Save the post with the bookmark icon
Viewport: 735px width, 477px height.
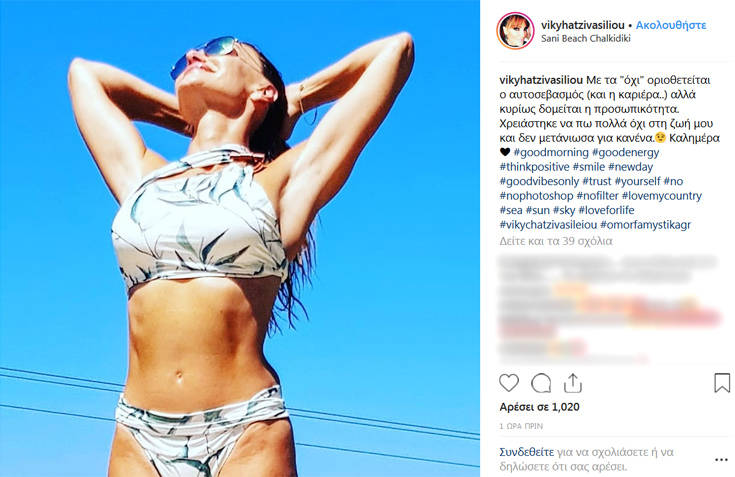pyautogui.click(x=722, y=383)
